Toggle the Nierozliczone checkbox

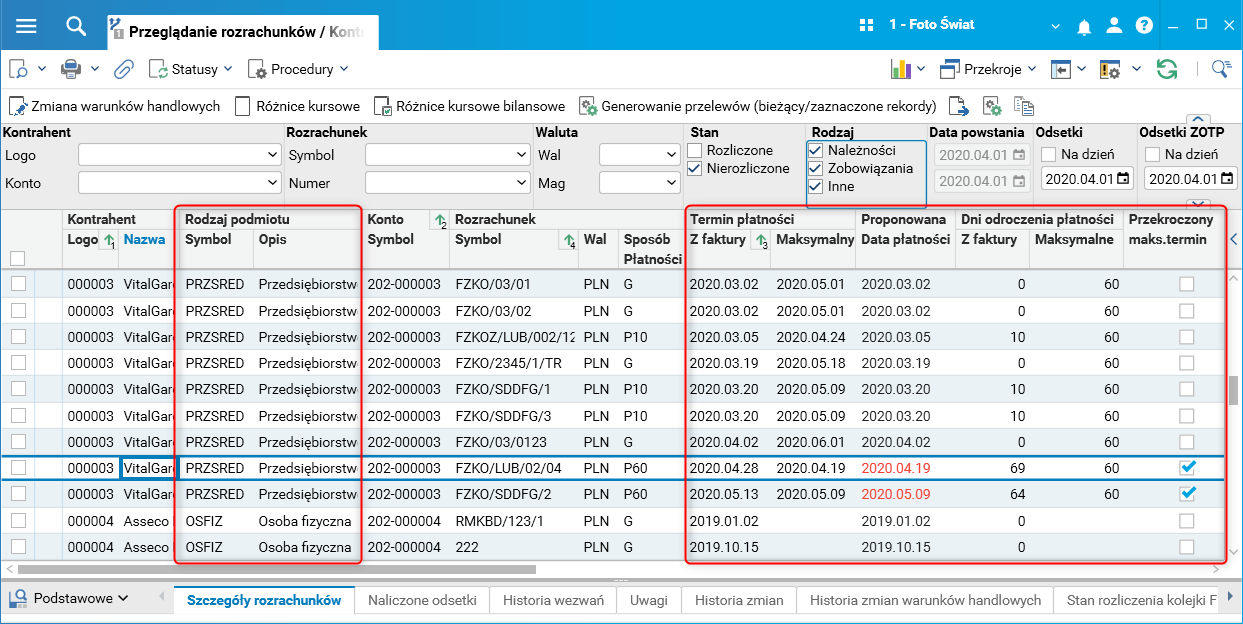point(695,169)
